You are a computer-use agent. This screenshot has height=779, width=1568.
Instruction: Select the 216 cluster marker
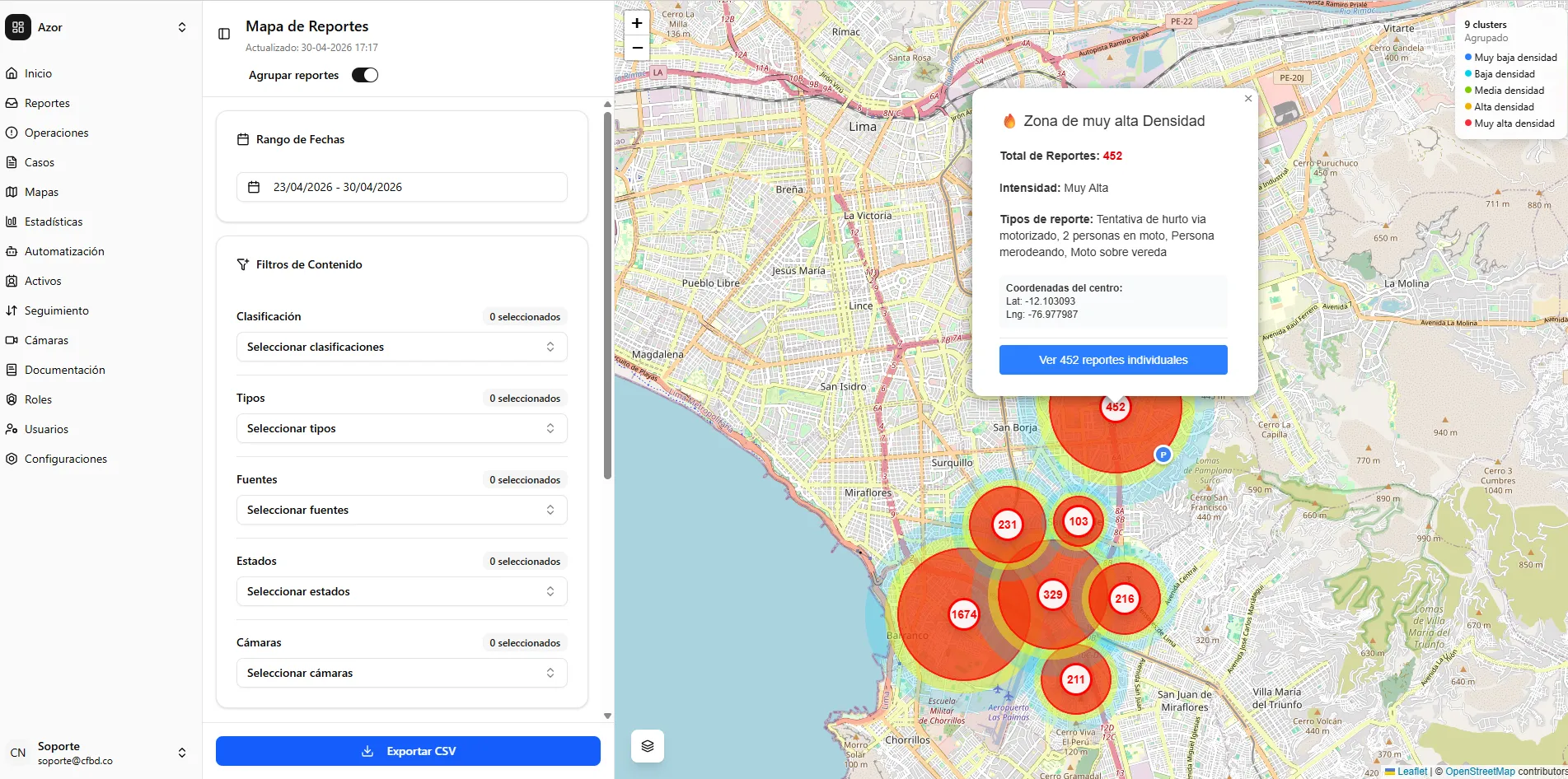pos(1125,599)
